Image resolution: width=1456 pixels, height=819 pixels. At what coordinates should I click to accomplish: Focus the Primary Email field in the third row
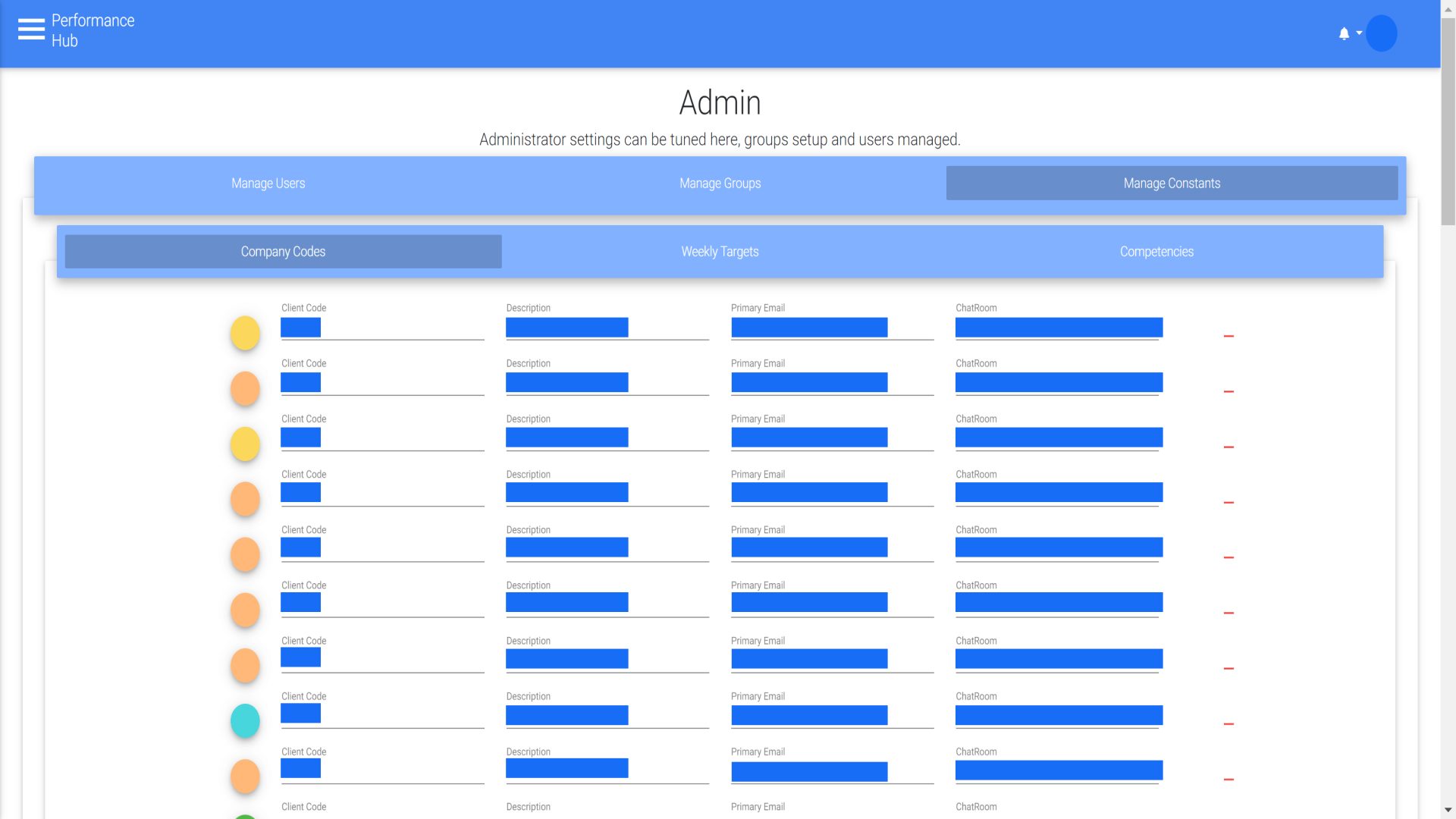coord(832,438)
